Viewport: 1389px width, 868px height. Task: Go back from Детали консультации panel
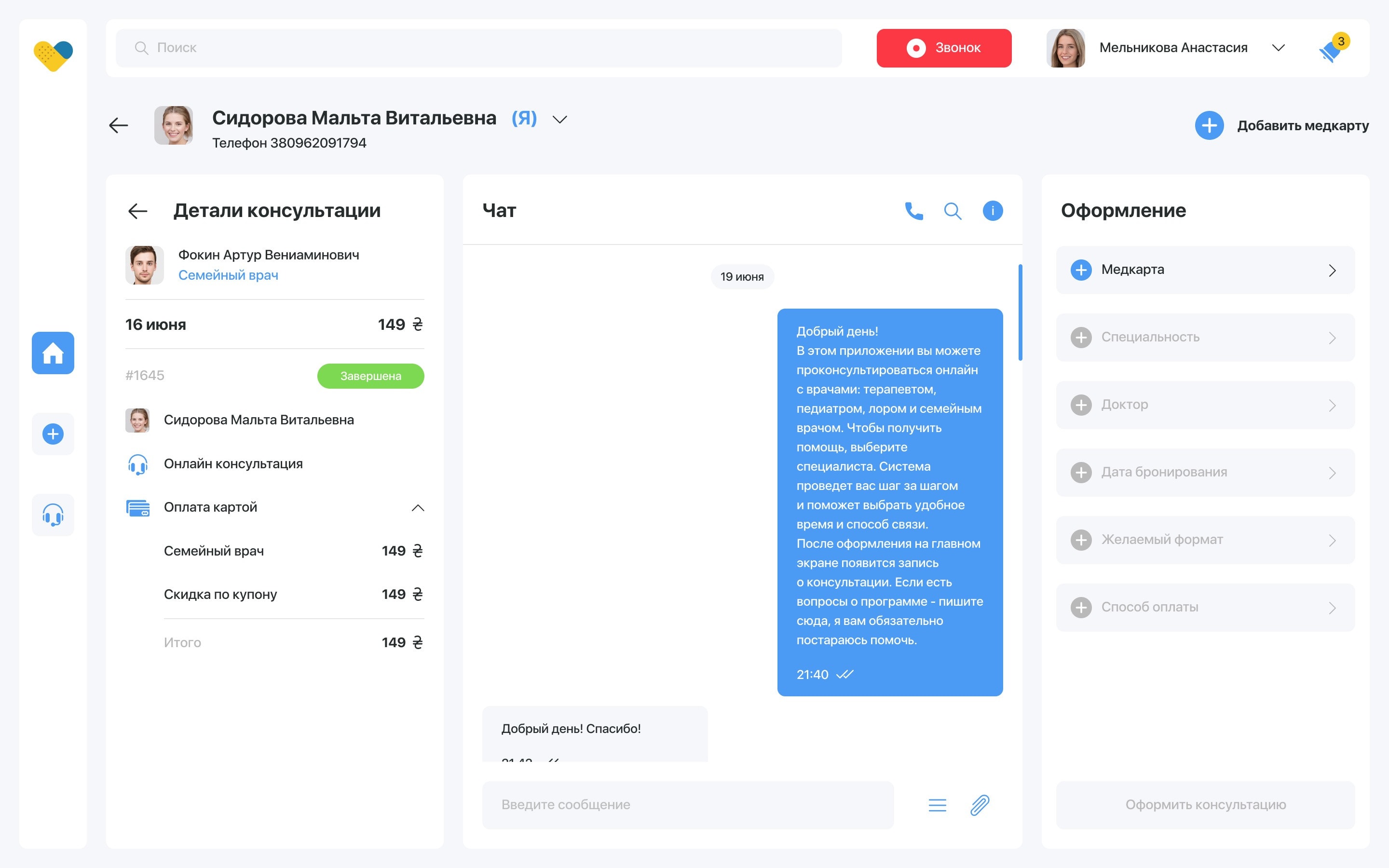[x=138, y=211]
